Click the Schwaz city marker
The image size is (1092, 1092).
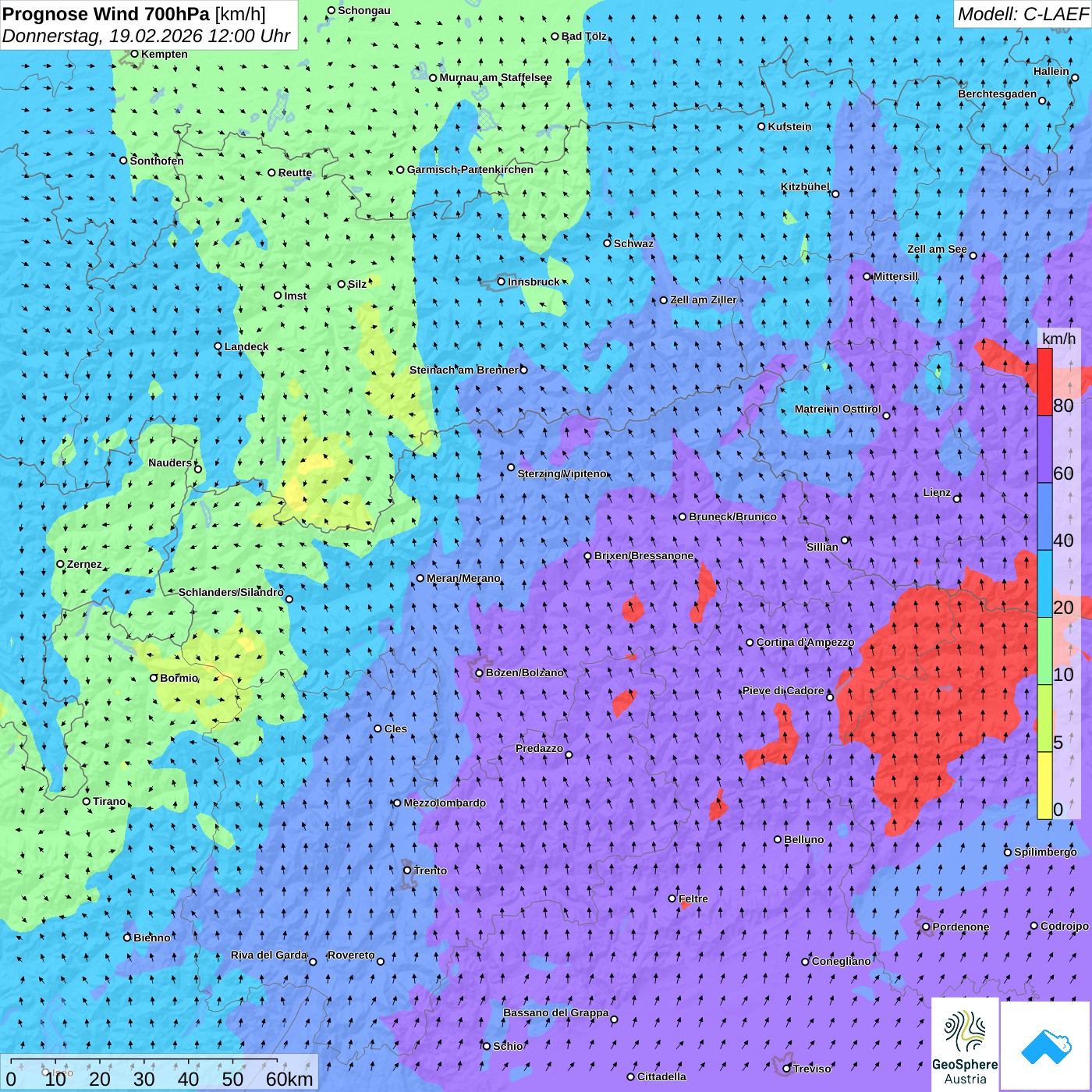[607, 243]
